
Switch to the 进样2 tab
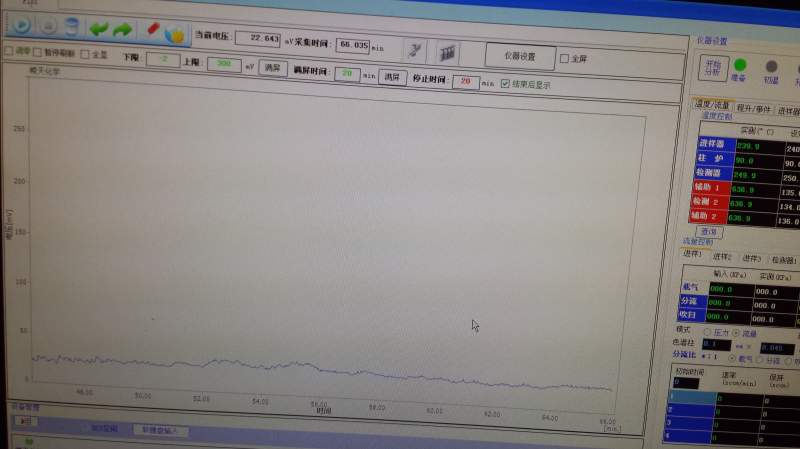pyautogui.click(x=722, y=256)
